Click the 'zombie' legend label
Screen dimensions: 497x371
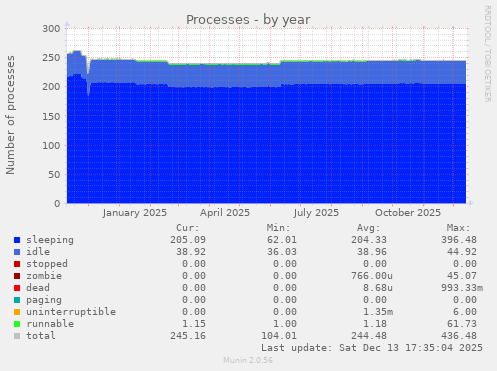(x=44, y=276)
